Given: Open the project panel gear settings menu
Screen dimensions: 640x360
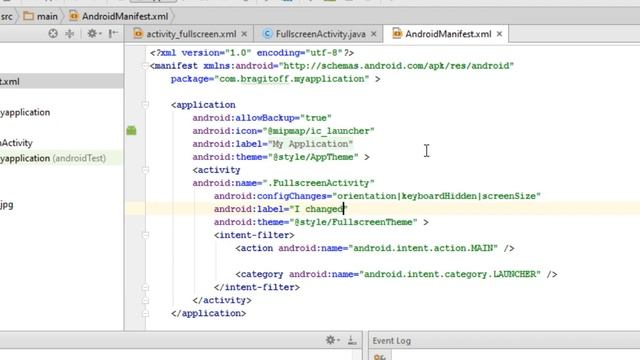Looking at the screenshot, I should click(x=93, y=33).
